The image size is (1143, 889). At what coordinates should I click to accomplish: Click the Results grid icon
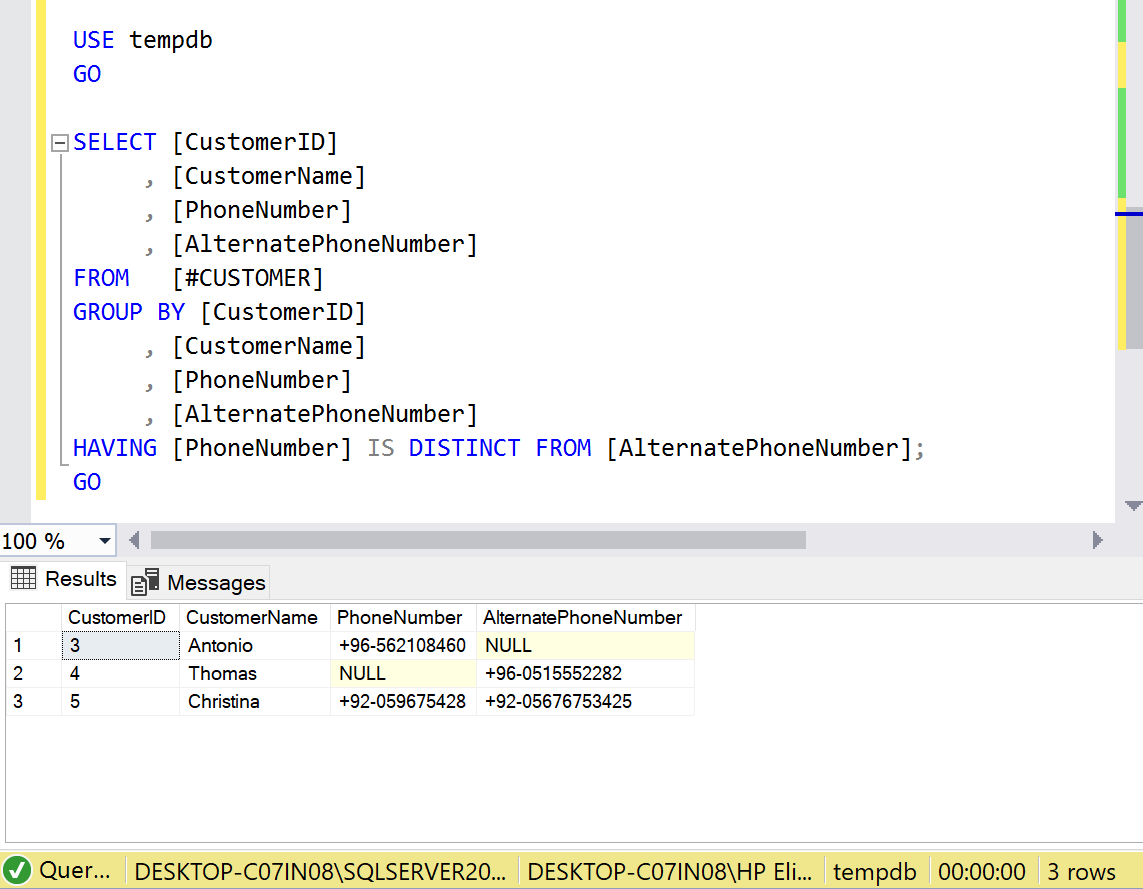pos(24,579)
